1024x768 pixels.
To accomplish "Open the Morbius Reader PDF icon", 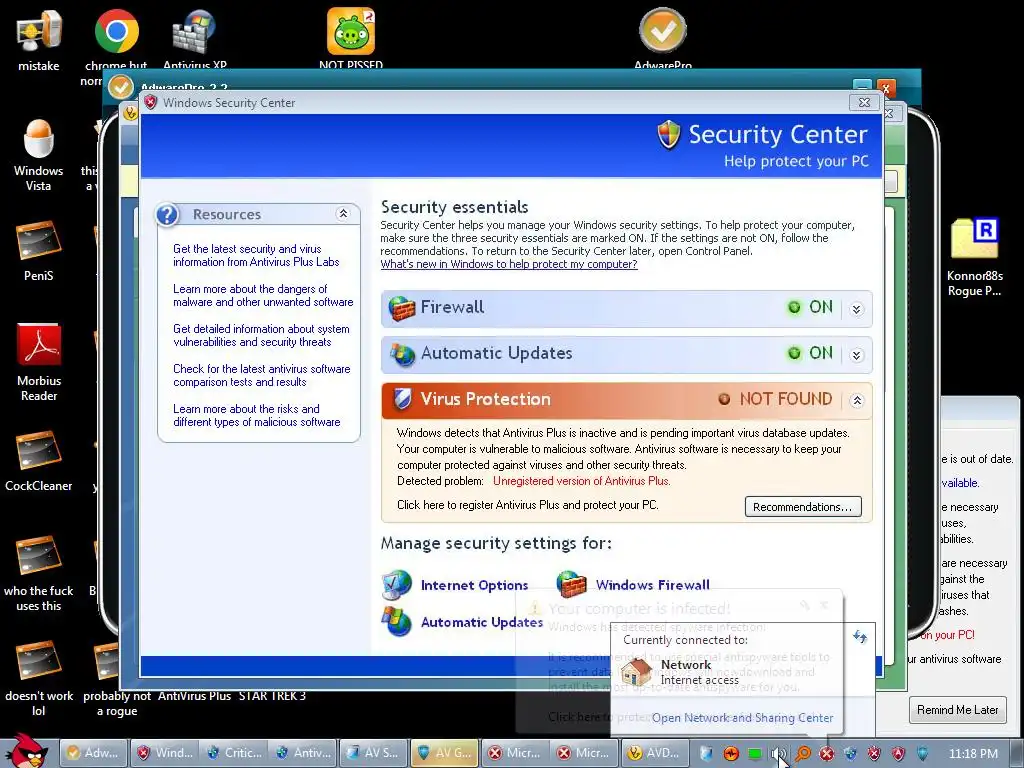I will coord(39,362).
